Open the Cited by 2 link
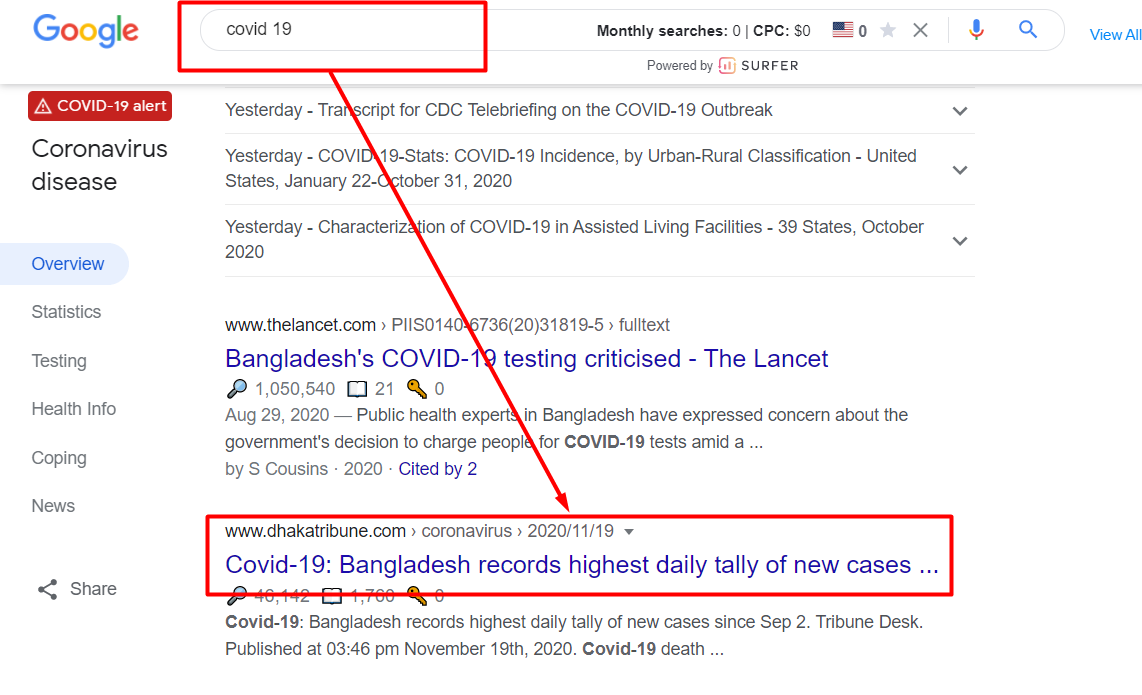Viewport: 1142px width, 695px height. pos(437,468)
